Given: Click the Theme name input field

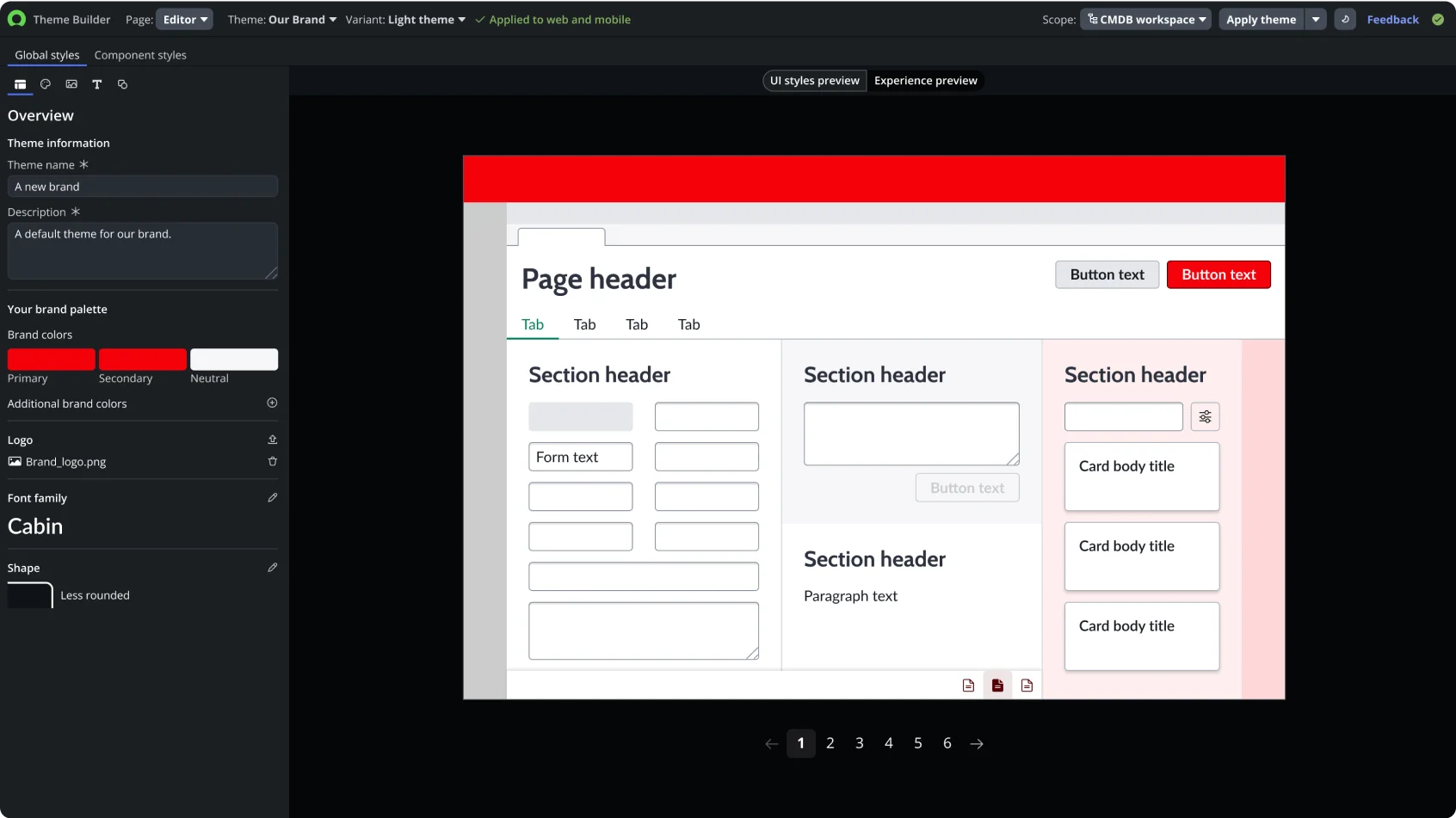Looking at the screenshot, I should 143,187.
